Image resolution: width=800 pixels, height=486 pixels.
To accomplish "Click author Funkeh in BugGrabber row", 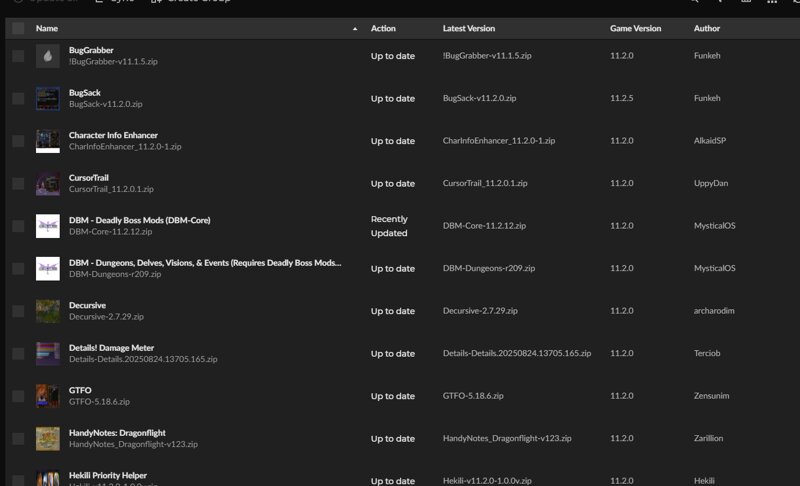I will point(707,56).
